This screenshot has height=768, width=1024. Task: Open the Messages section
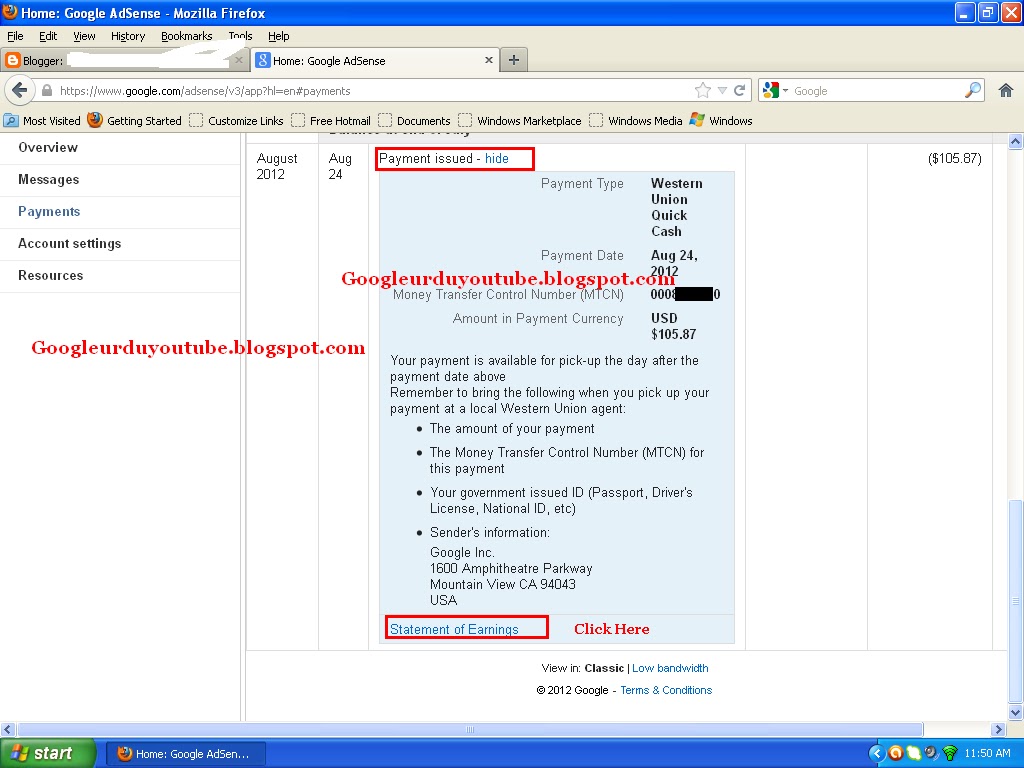point(48,180)
